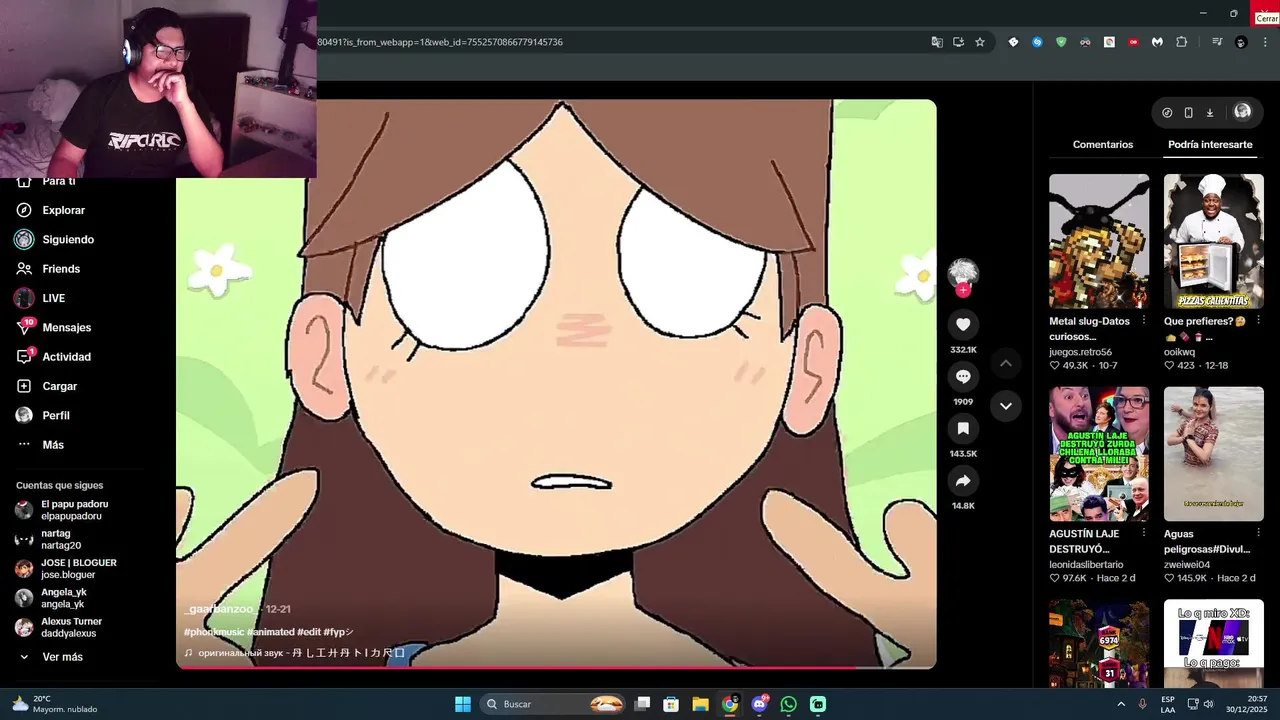Open Aguas peligrosas video thumbnail
Screen dimensions: 1280x720
[x=1213, y=454]
